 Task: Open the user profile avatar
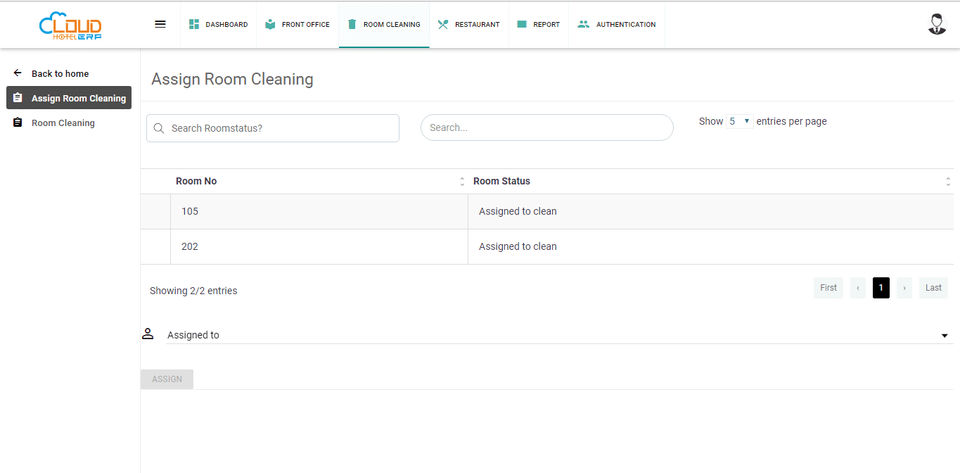pyautogui.click(x=937, y=25)
